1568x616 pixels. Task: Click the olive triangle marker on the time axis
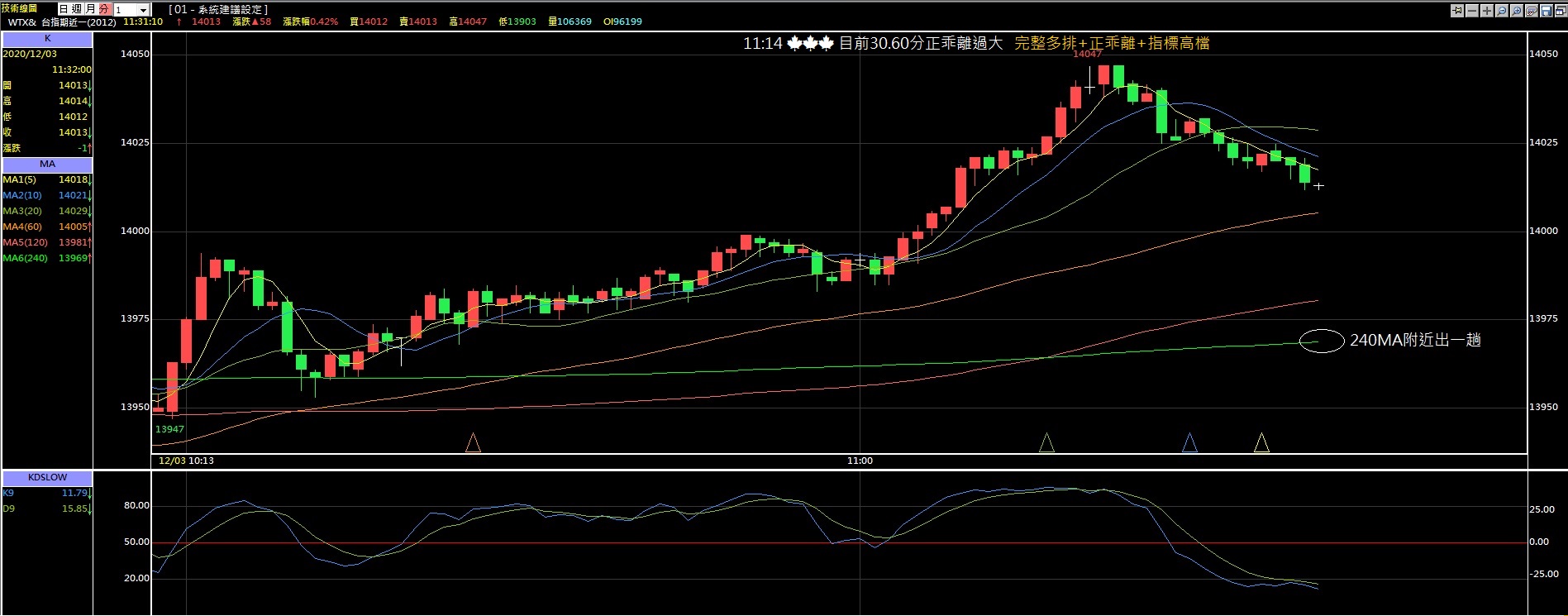[x=1046, y=443]
